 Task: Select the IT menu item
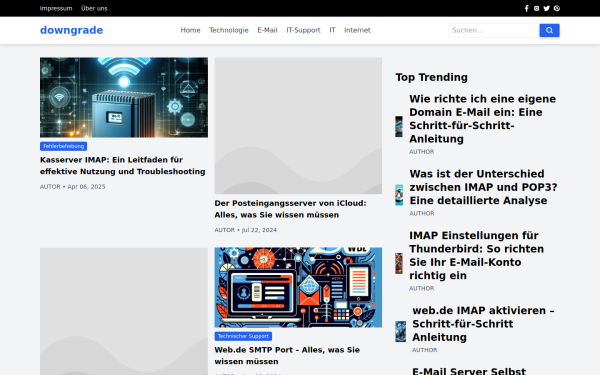[333, 30]
